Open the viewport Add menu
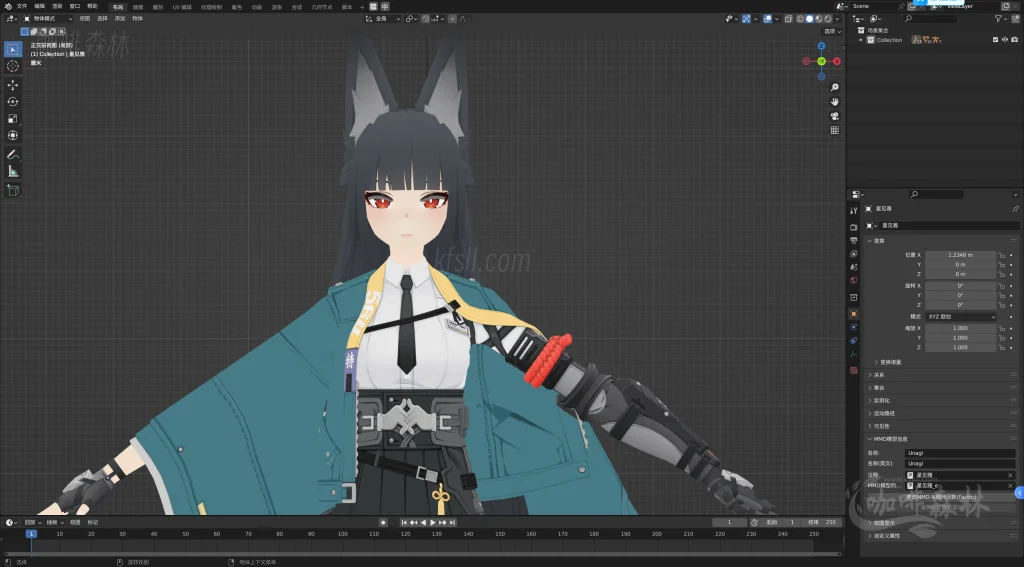Image resolution: width=1024 pixels, height=567 pixels. (x=120, y=19)
